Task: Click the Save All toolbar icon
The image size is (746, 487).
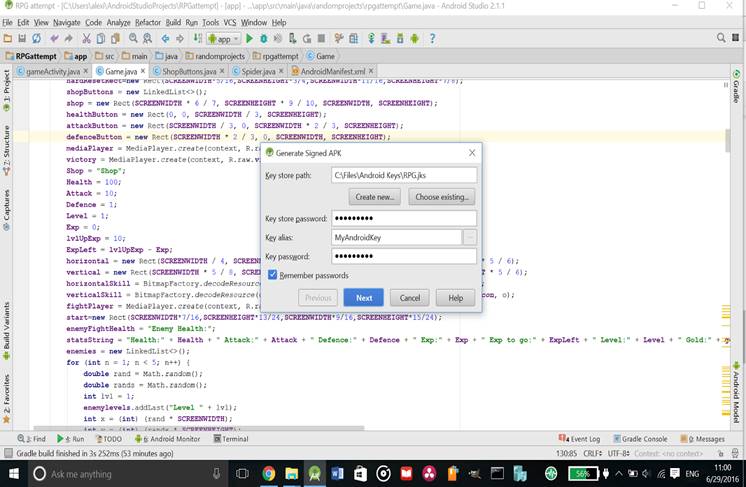Action: 22,39
